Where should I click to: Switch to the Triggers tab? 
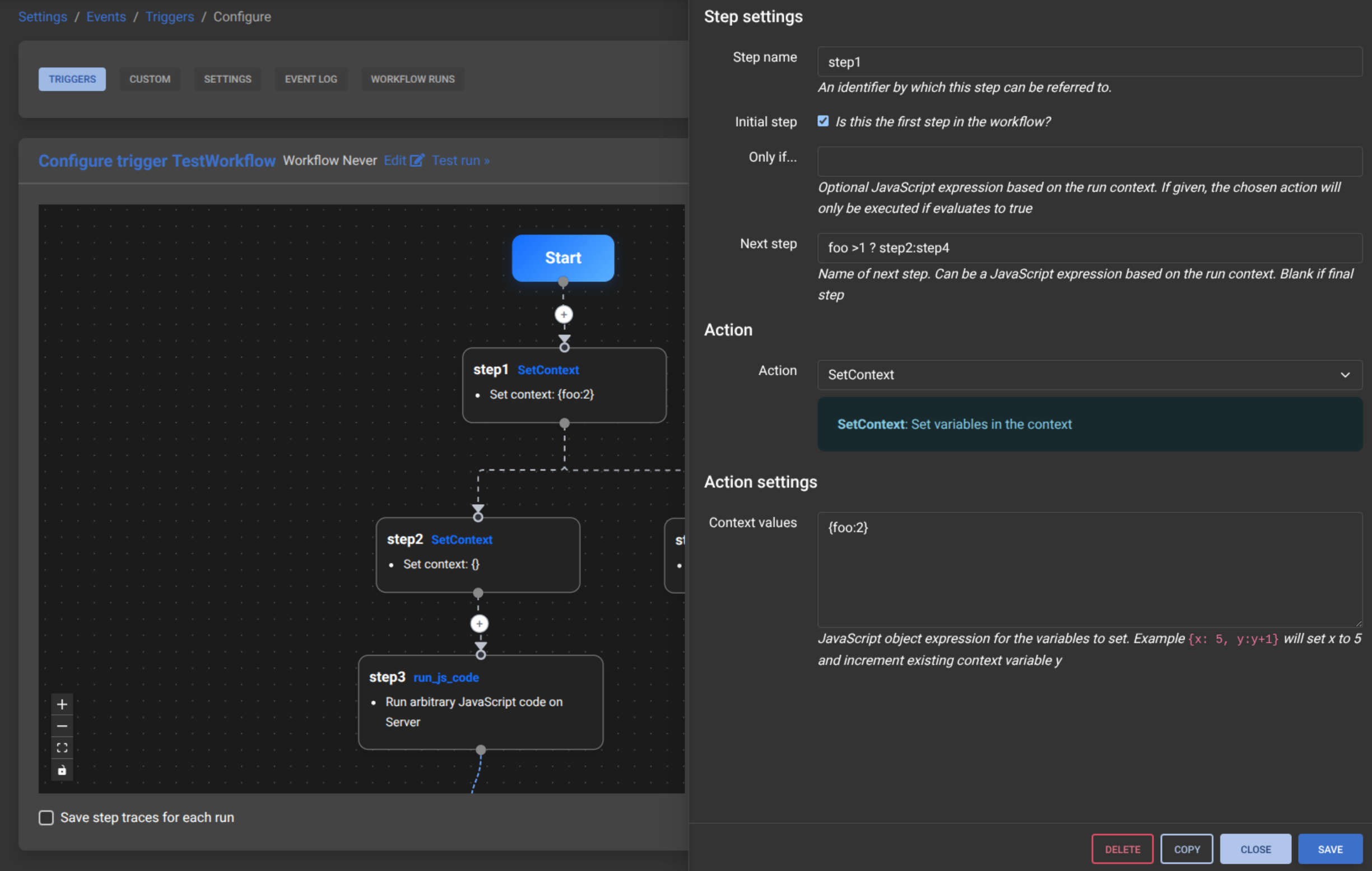coord(72,79)
